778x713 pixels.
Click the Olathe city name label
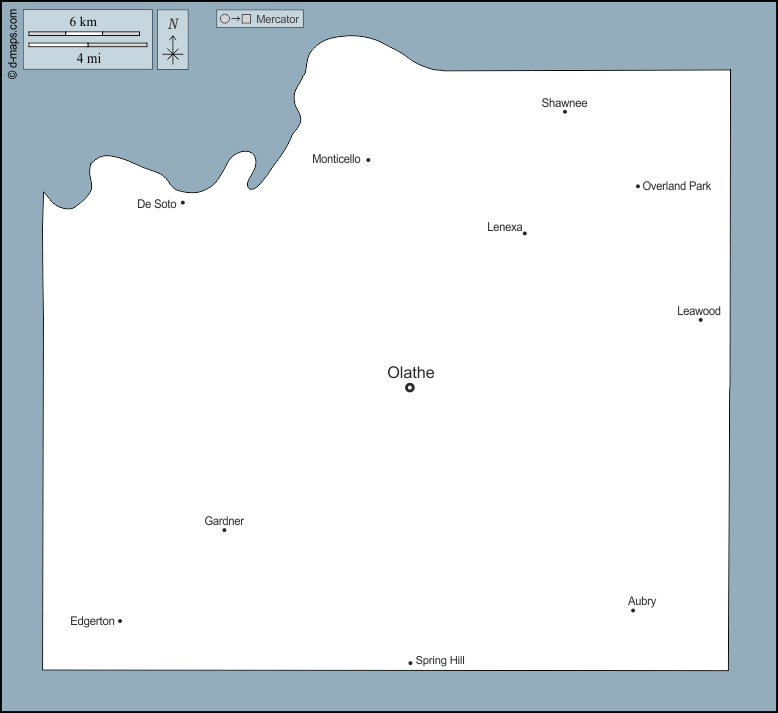coord(411,373)
